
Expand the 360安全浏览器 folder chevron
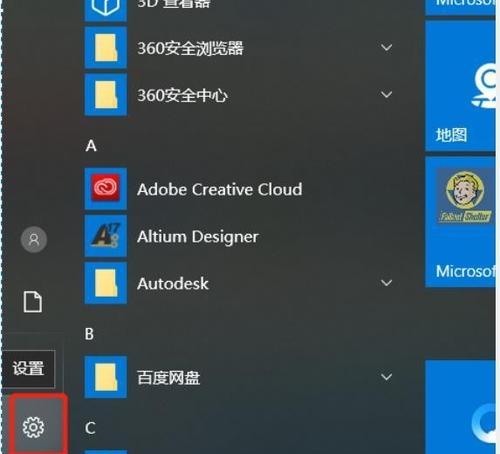pos(386,48)
